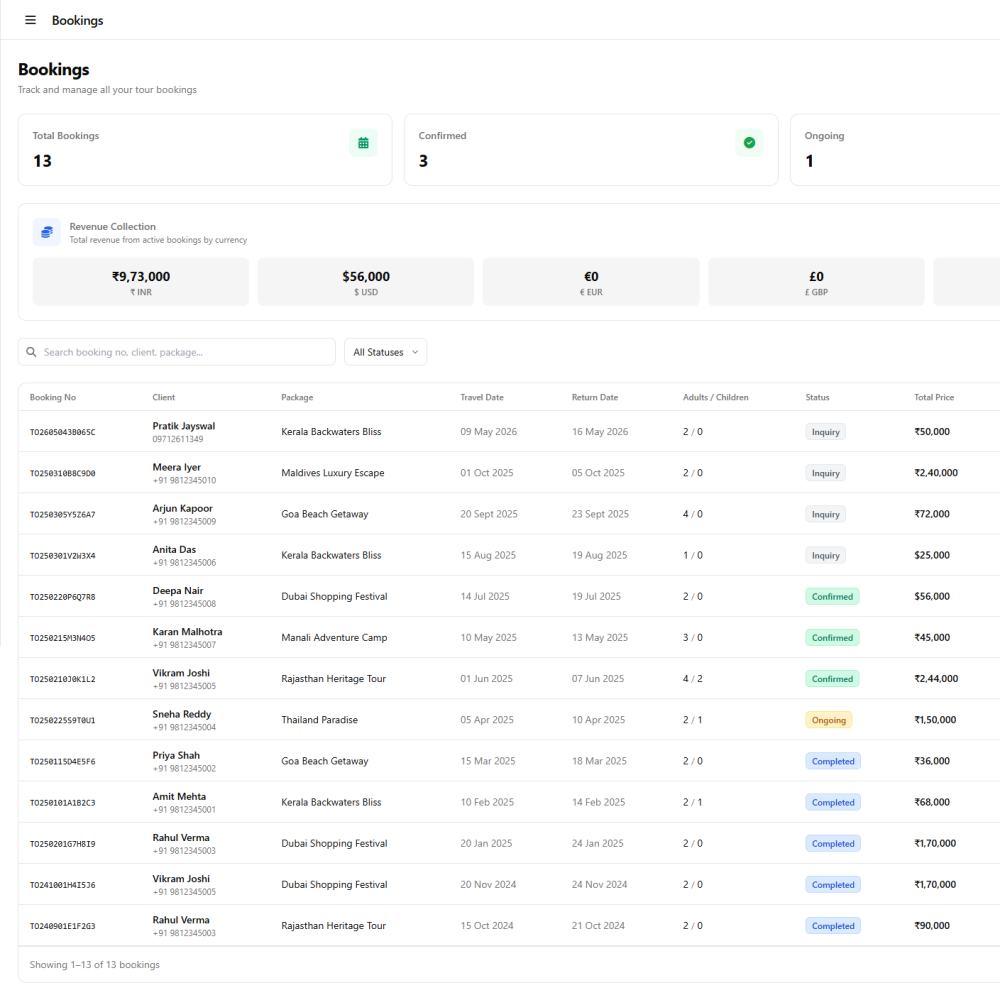This screenshot has height=1000, width=1000.
Task: Select Manali Adventure Camp package cell
Action: point(334,638)
